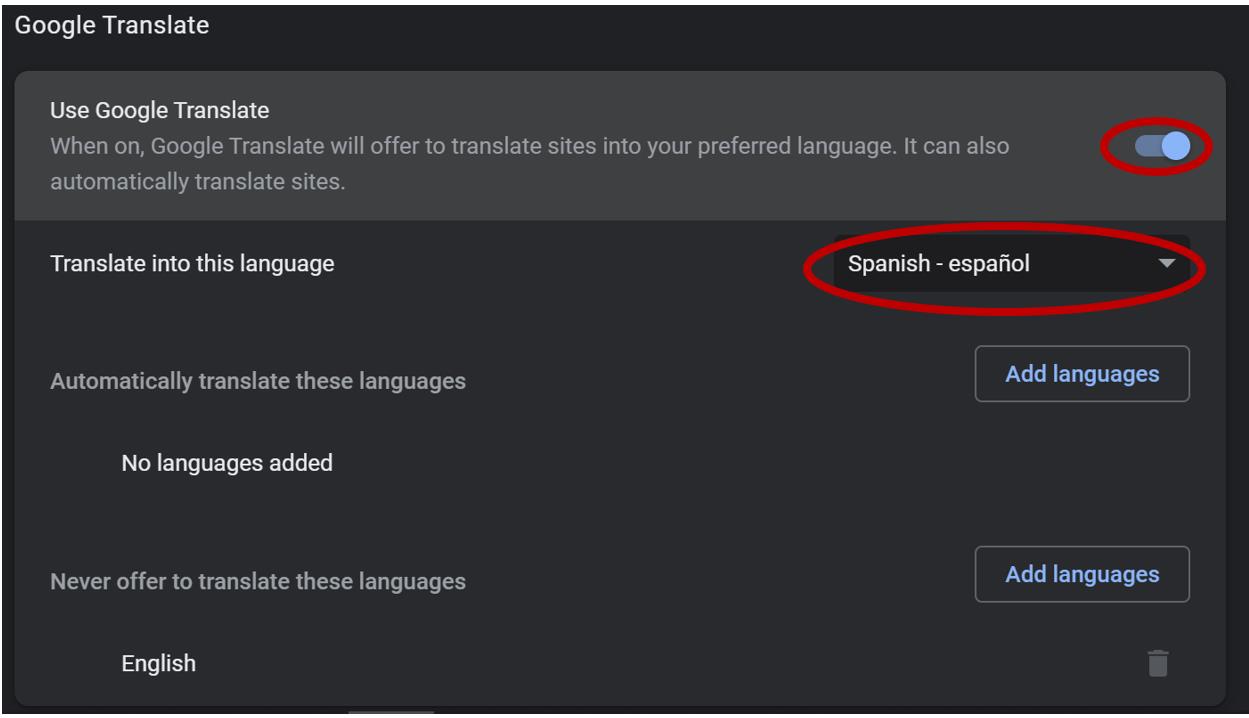The height and width of the screenshot is (718, 1249).
Task: Click the blue knob of the Translate switch
Action: click(1176, 147)
